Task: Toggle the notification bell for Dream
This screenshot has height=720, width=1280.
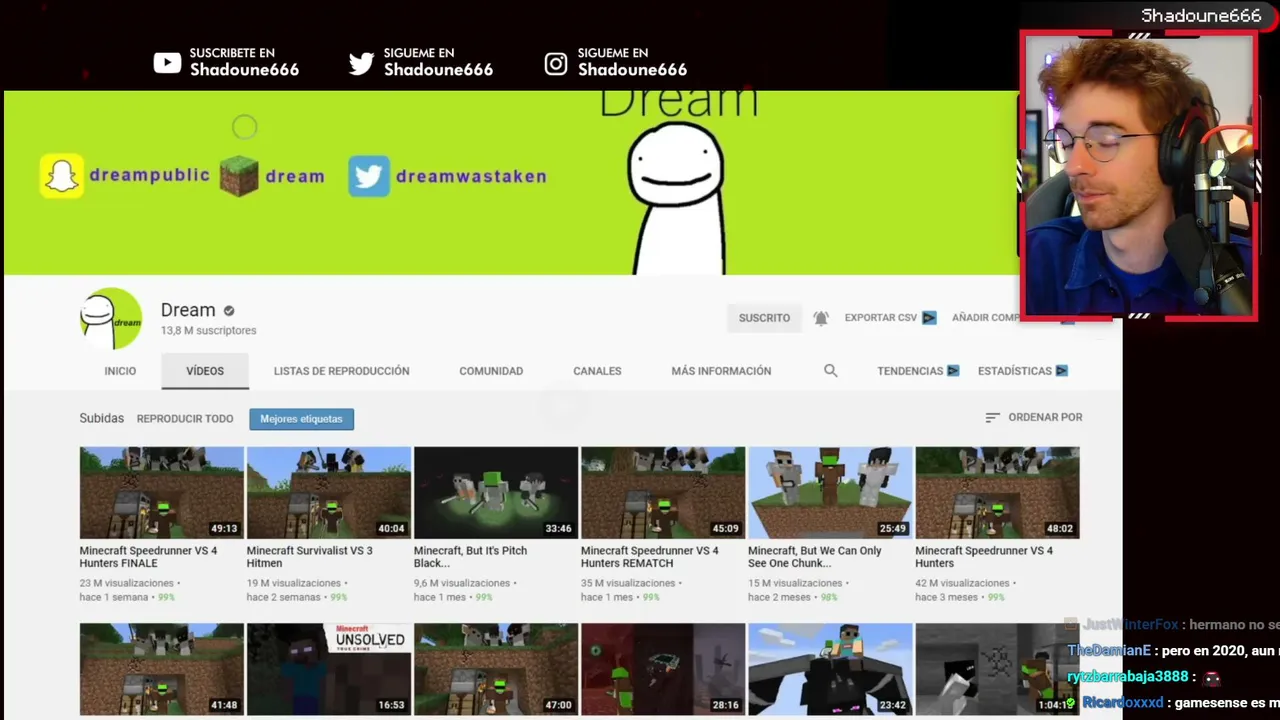Action: pyautogui.click(x=821, y=318)
